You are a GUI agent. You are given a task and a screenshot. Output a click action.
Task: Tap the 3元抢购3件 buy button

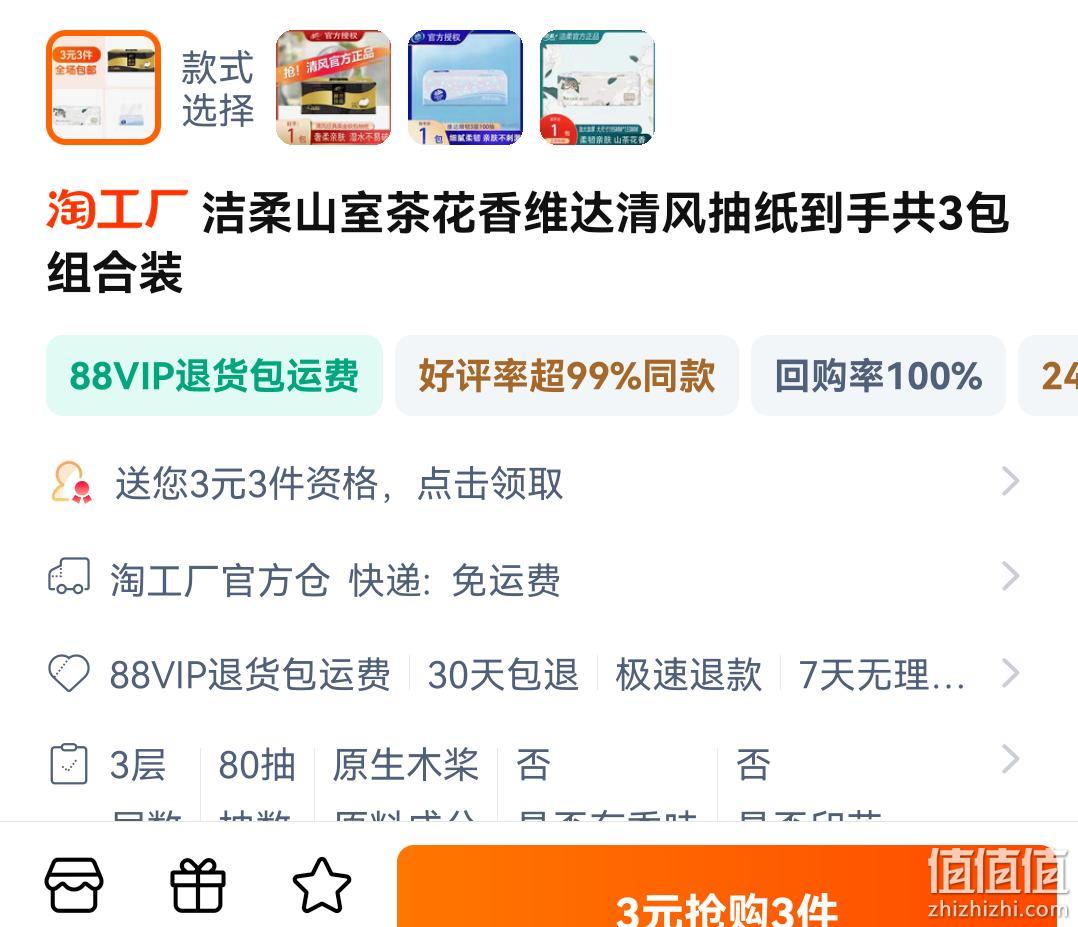point(726,887)
